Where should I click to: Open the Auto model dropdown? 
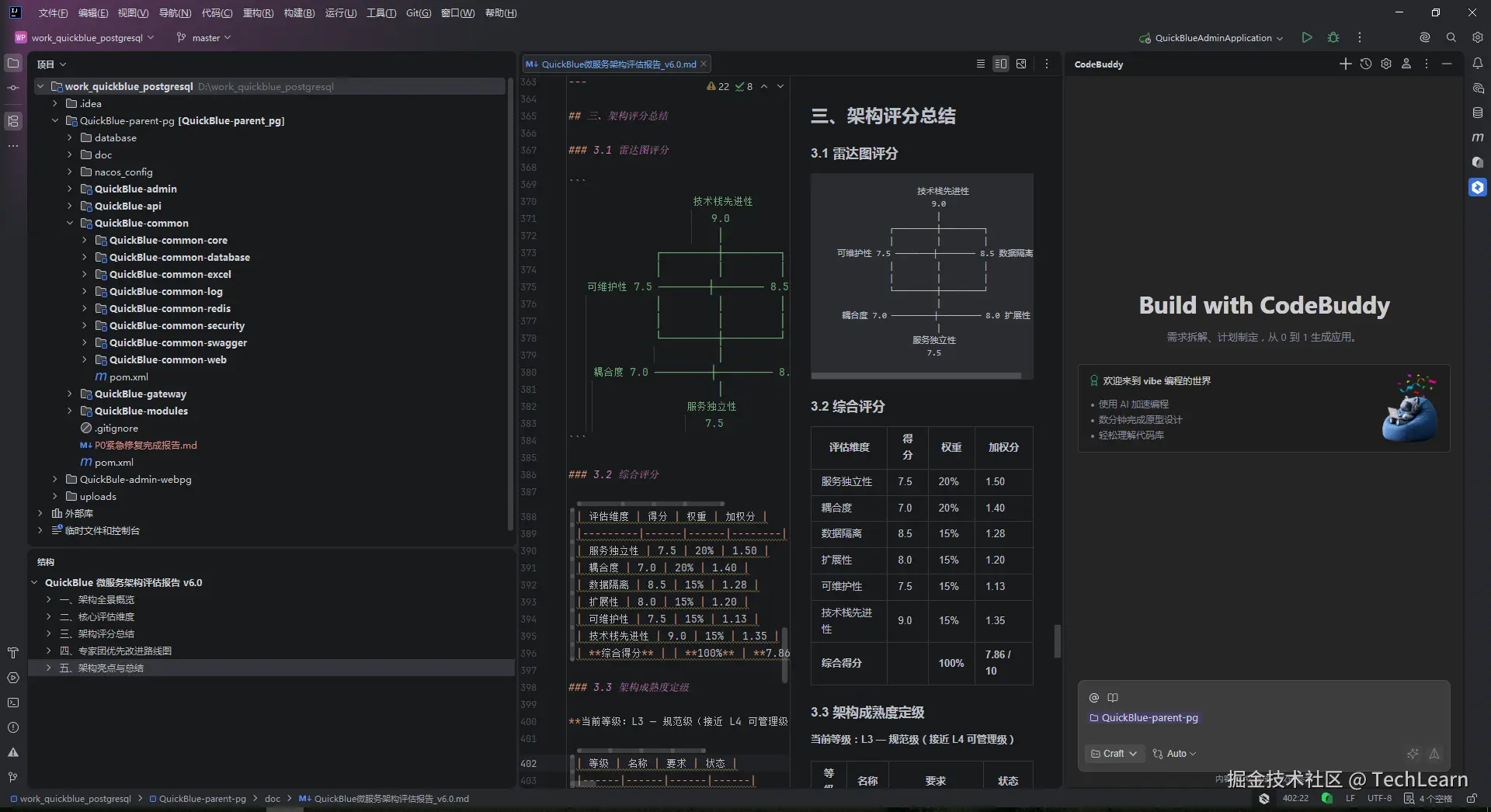(1174, 754)
